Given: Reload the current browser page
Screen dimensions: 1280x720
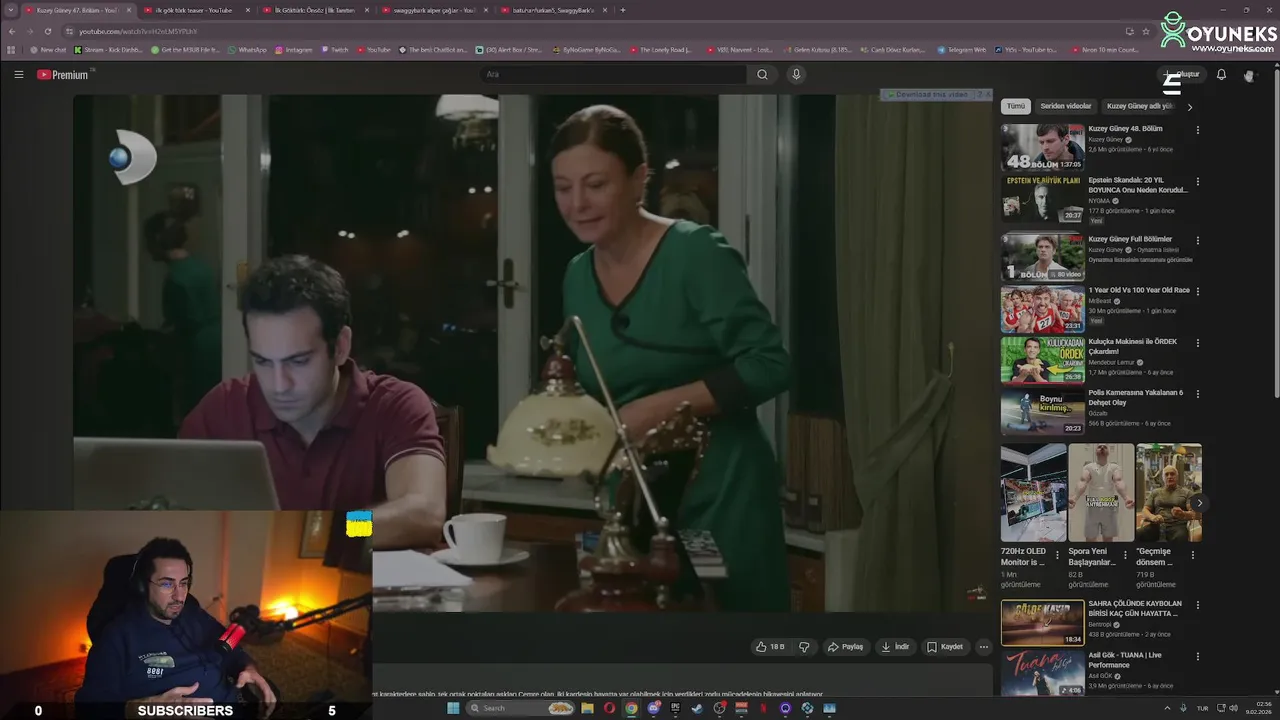Looking at the screenshot, I should pyautogui.click(x=47, y=31).
